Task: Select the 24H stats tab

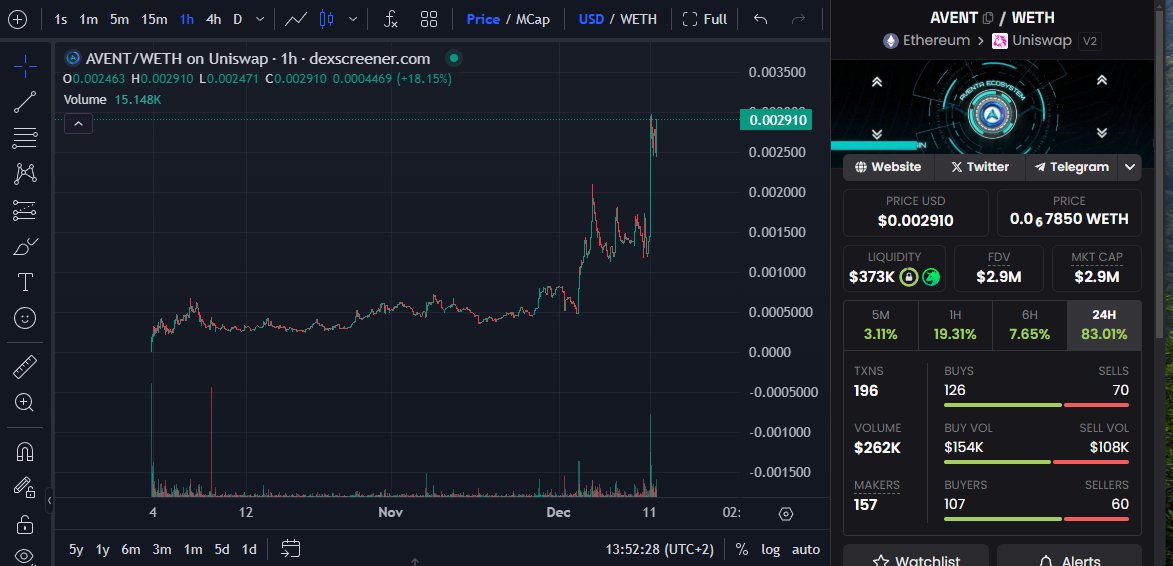Action: (1104, 325)
